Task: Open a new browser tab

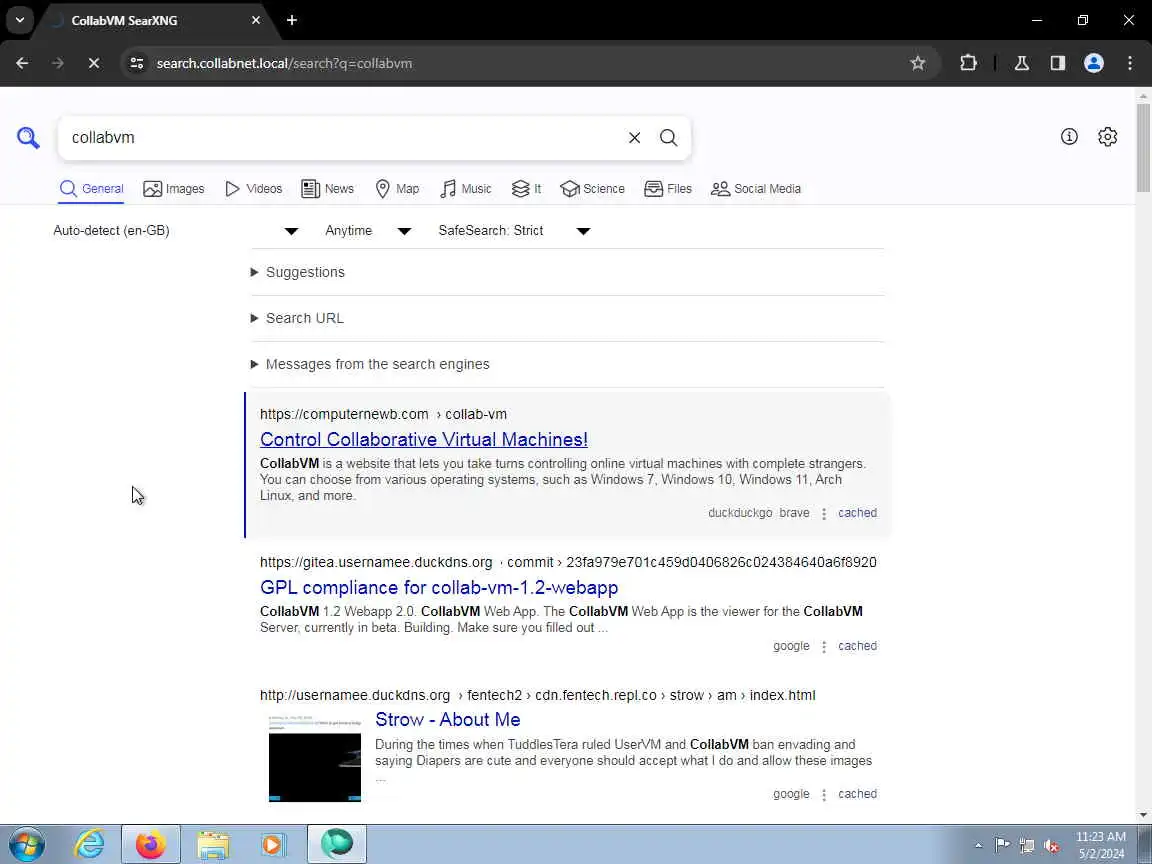Action: click(292, 21)
